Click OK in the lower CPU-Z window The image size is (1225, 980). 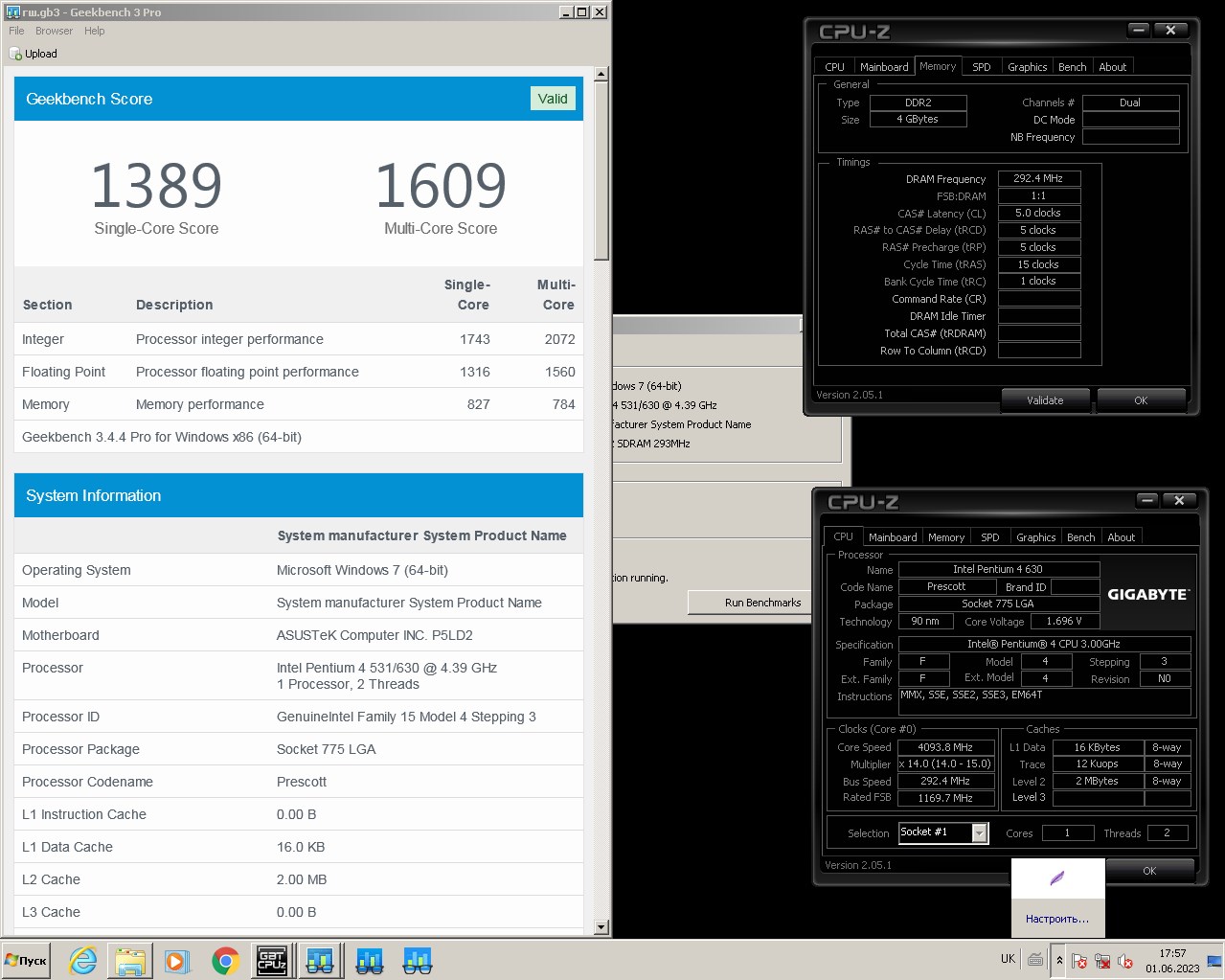pos(1149,871)
